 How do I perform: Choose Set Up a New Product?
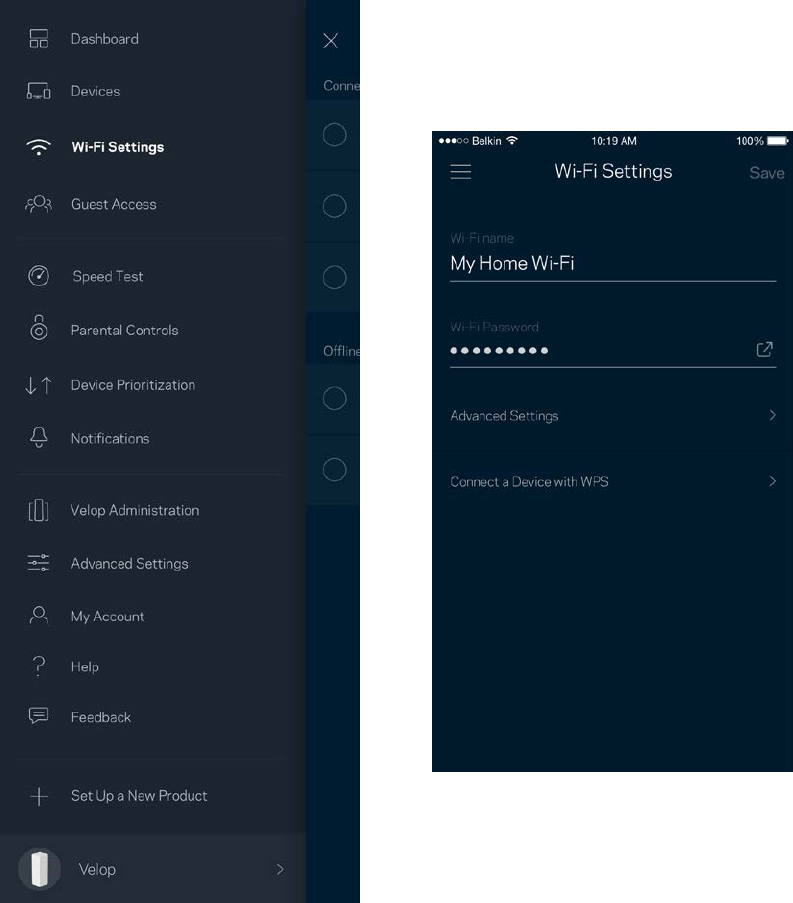(x=139, y=796)
